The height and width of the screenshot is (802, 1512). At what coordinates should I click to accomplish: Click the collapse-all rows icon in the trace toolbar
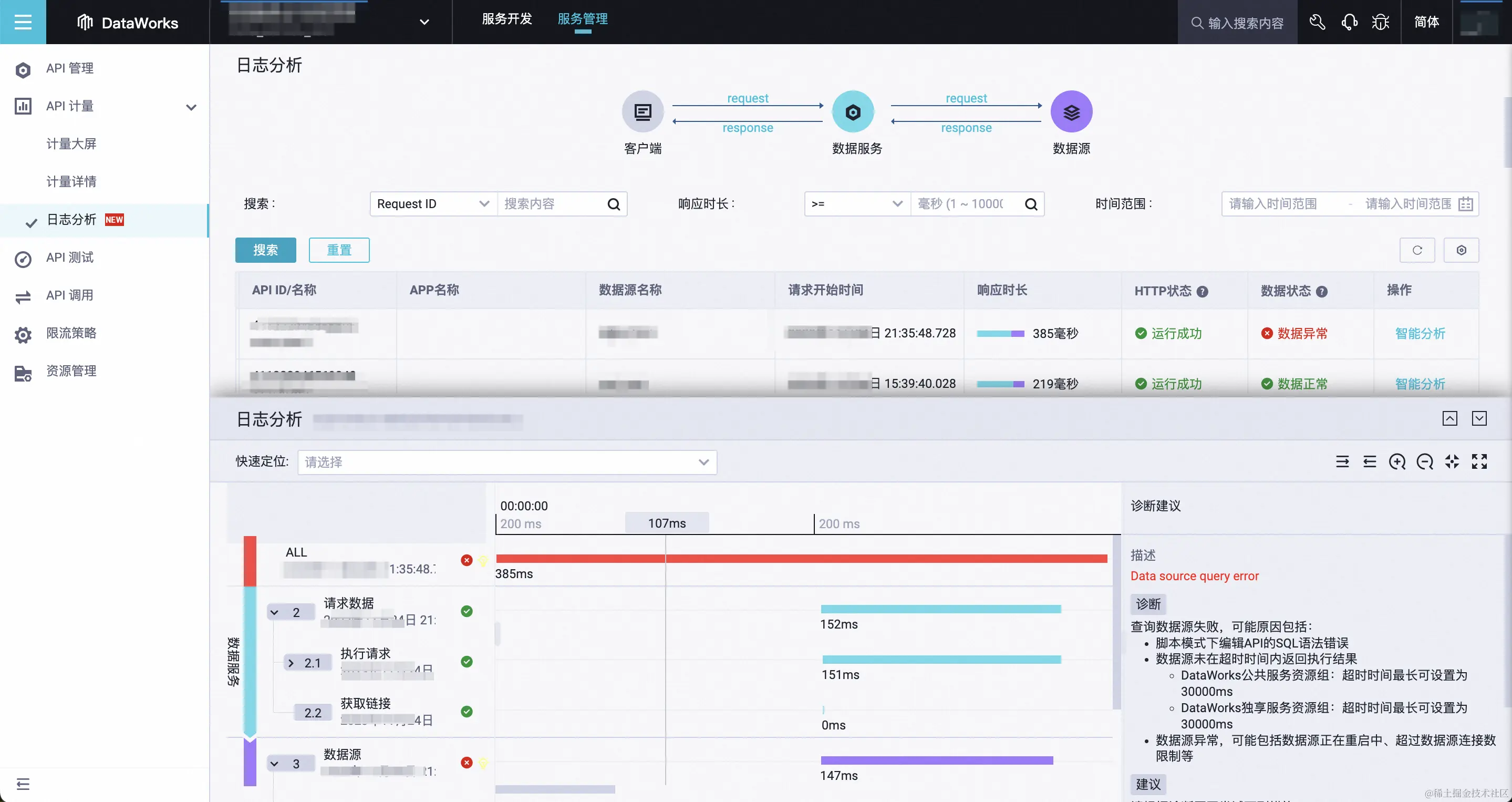pyautogui.click(x=1370, y=462)
